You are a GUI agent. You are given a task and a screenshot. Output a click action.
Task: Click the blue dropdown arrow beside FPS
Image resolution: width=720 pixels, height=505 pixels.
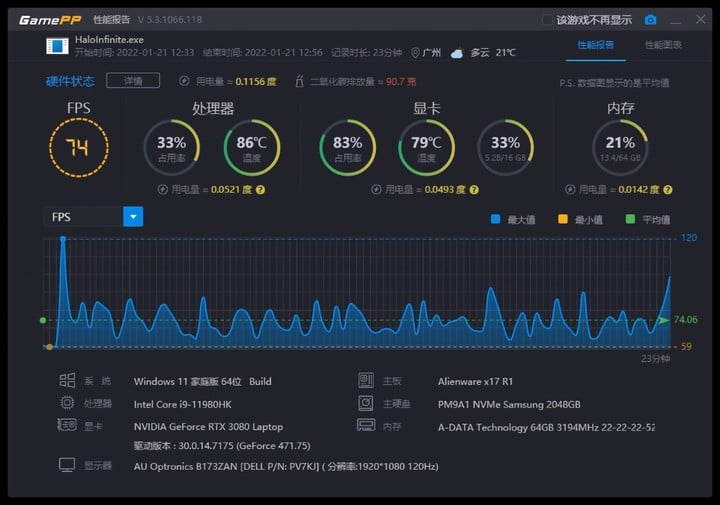click(133, 217)
